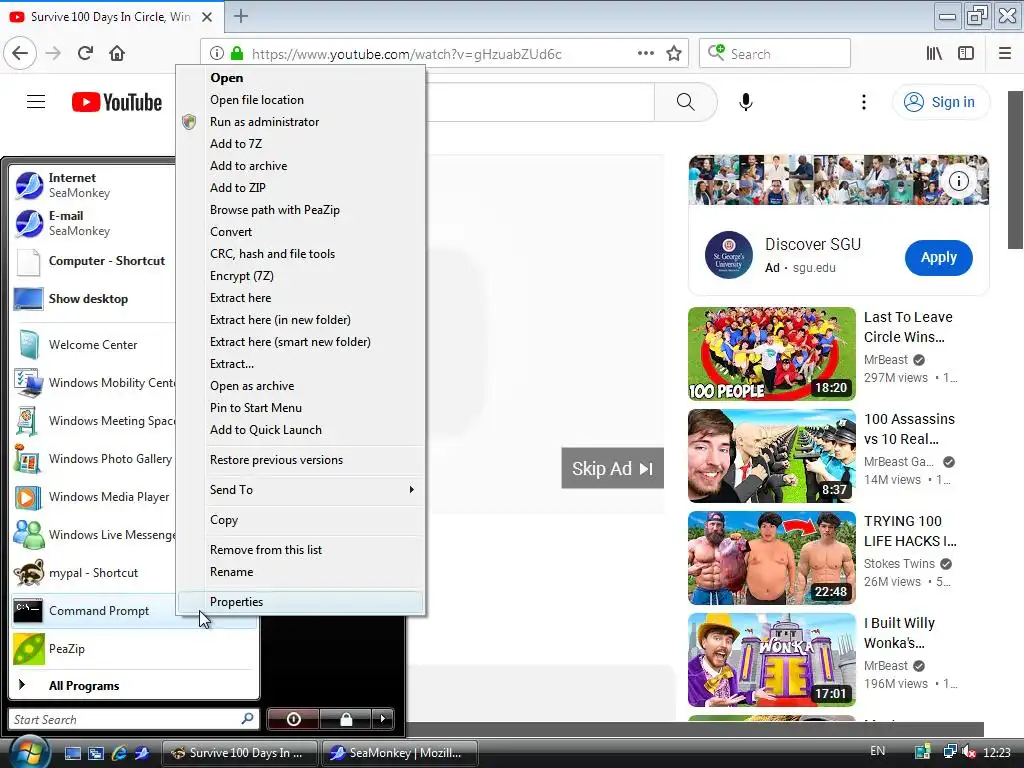Select Extract here (smart new folder)

[x=300, y=342]
